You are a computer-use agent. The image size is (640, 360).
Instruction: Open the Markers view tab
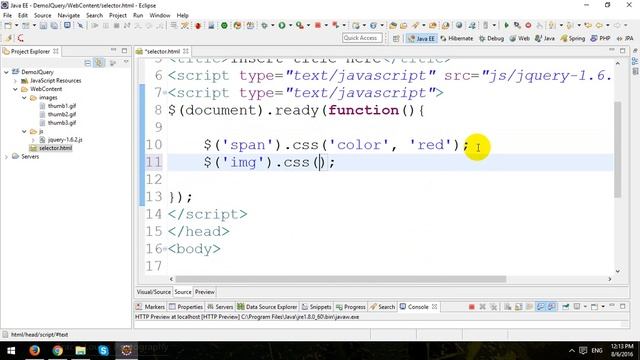pyautogui.click(x=150, y=307)
